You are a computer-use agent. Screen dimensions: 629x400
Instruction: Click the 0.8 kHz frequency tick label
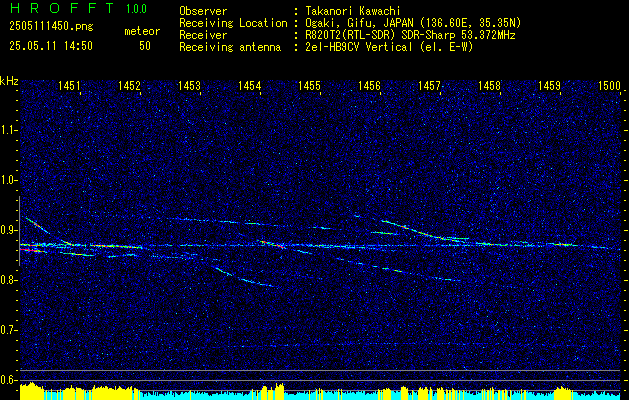7,280
